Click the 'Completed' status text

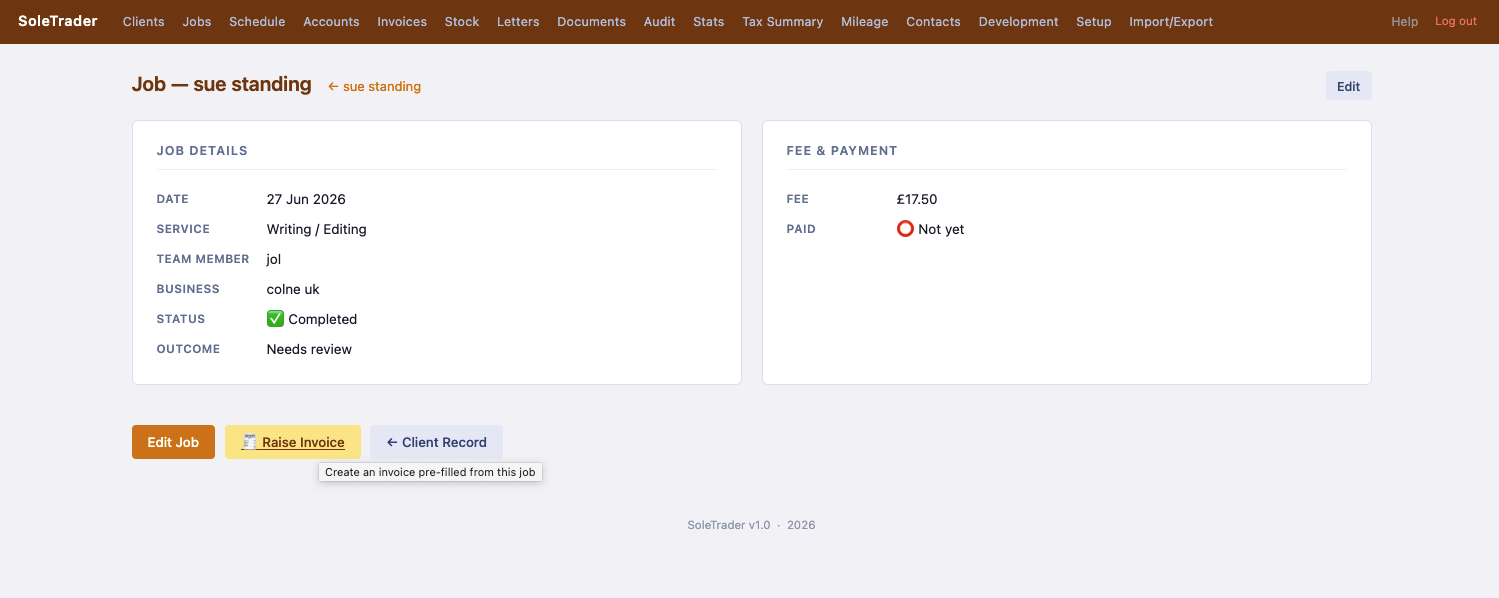click(322, 319)
